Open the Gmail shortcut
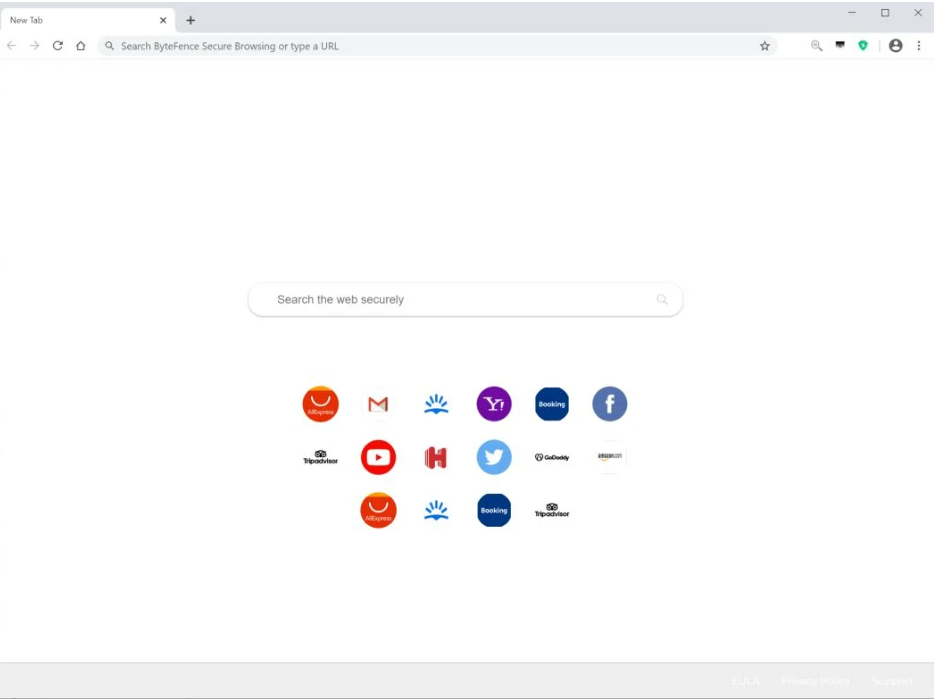This screenshot has height=699, width=934. [378, 404]
